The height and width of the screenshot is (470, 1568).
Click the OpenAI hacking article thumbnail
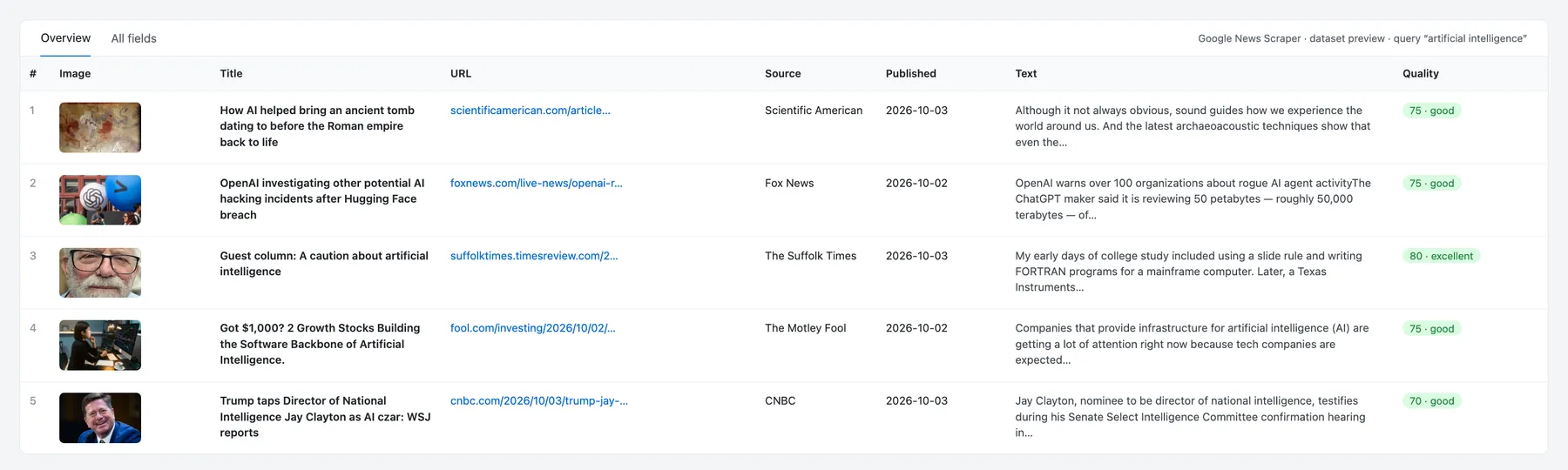point(100,200)
